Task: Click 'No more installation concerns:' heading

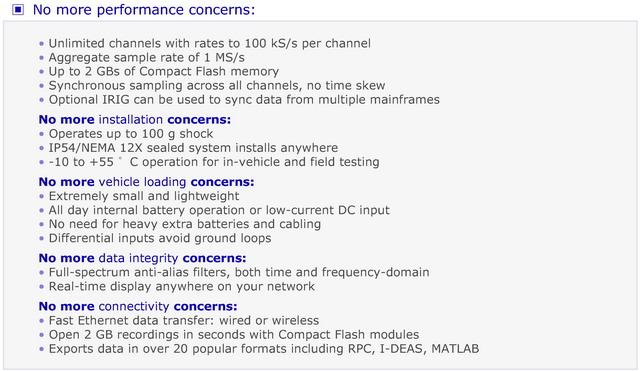Action: [x=135, y=120]
